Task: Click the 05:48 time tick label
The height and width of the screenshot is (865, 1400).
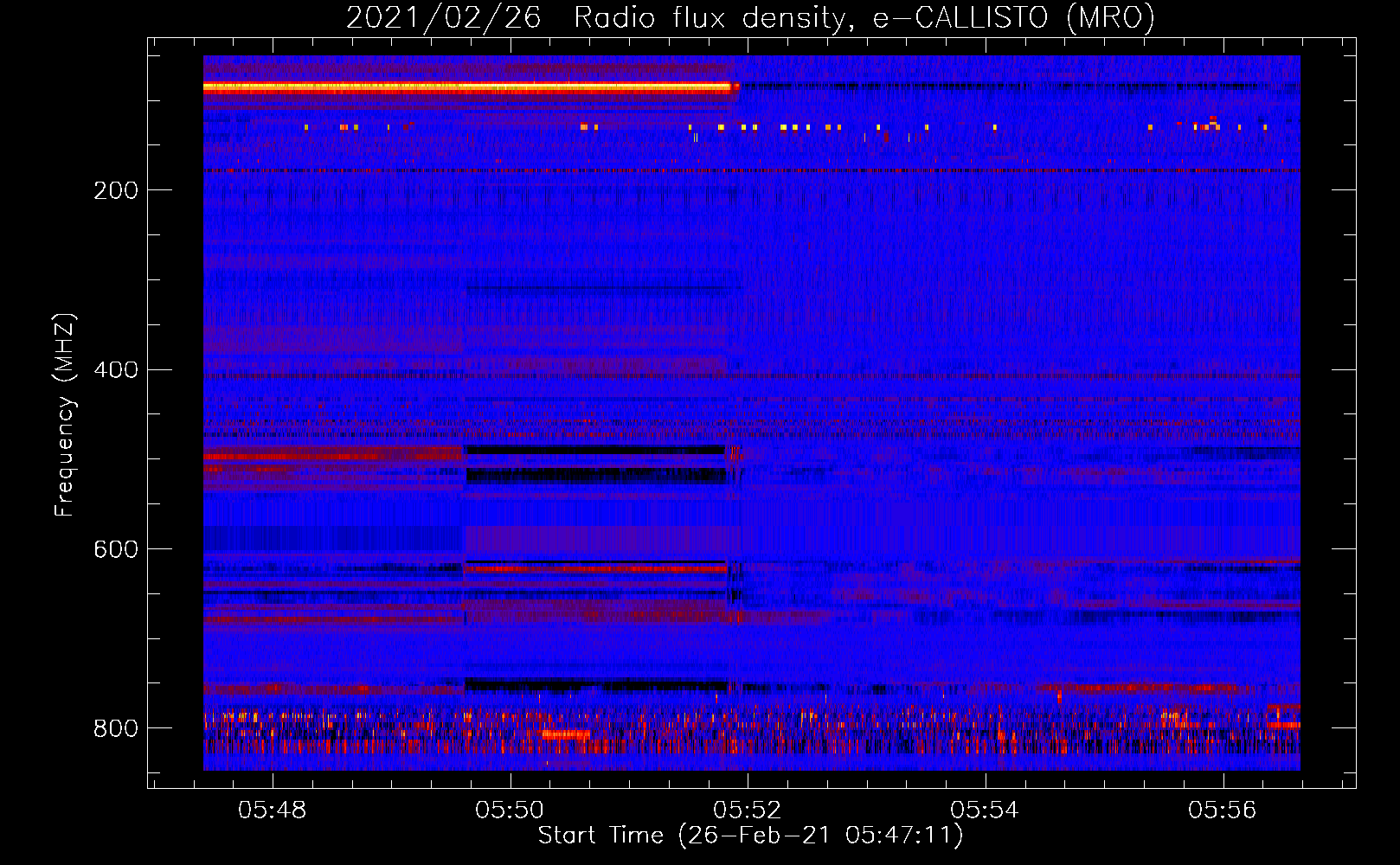Action: 273,810
